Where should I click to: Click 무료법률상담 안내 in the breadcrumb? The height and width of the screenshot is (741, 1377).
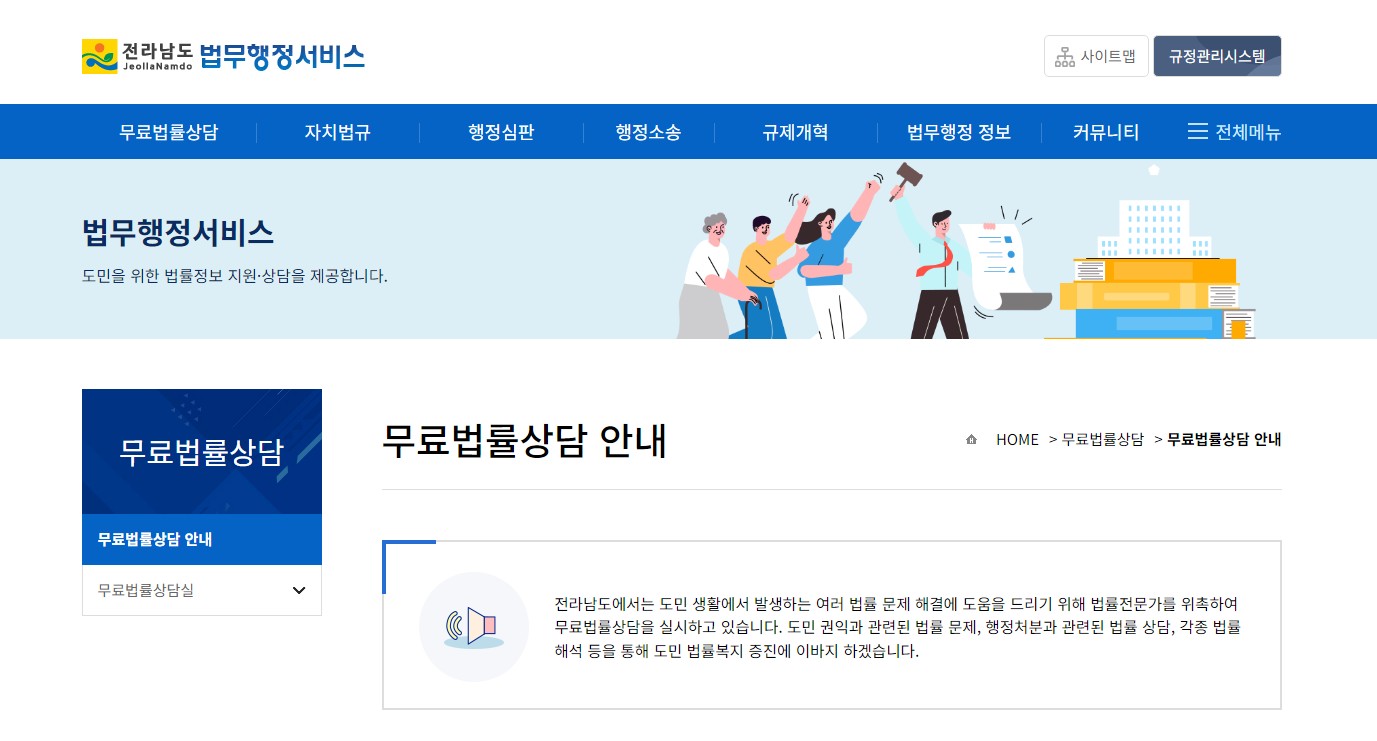coord(1225,440)
